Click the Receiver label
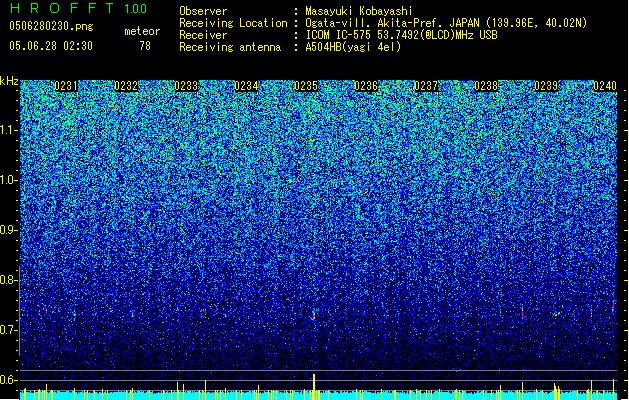 point(203,35)
